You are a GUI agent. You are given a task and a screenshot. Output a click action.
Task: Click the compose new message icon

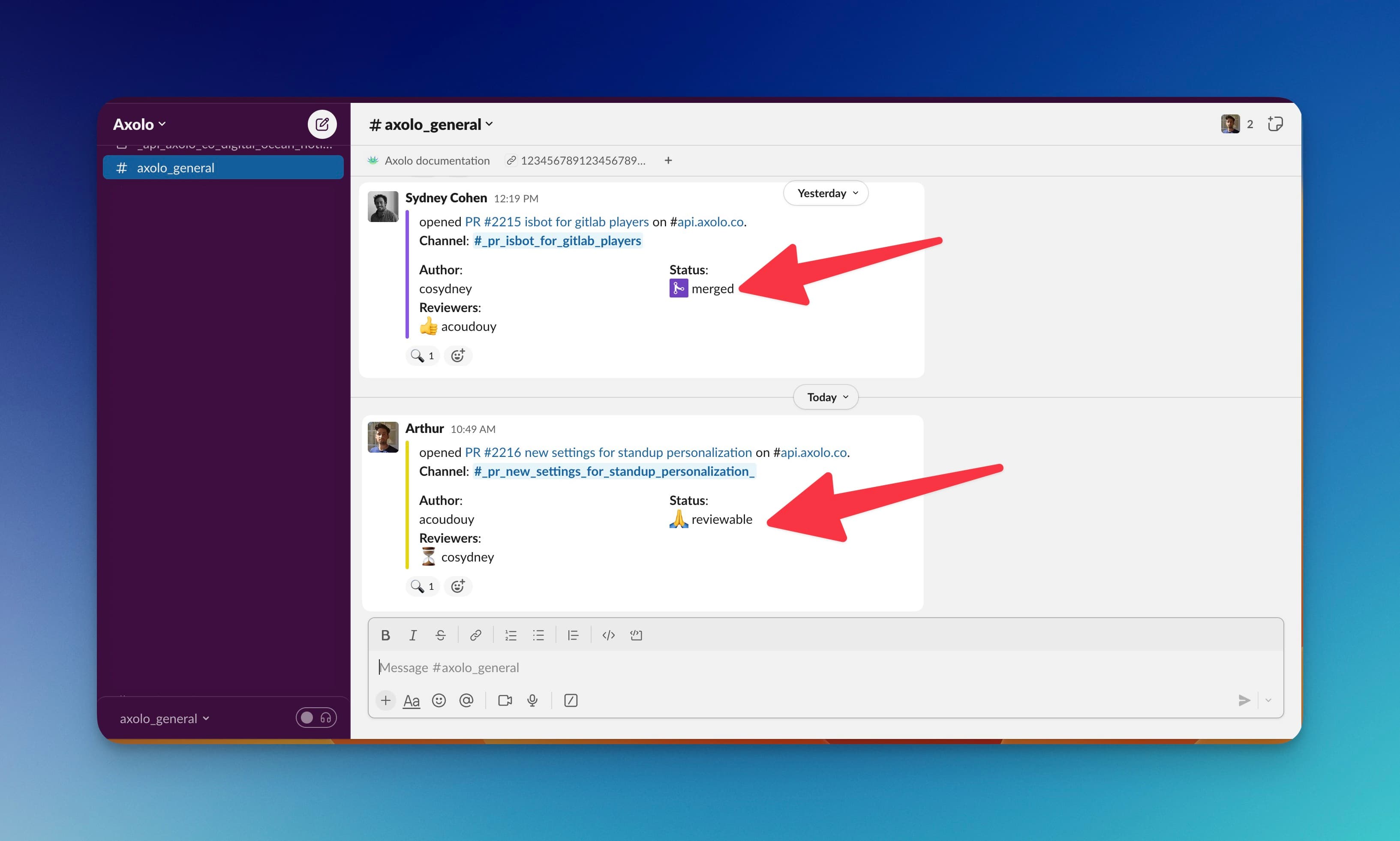322,124
